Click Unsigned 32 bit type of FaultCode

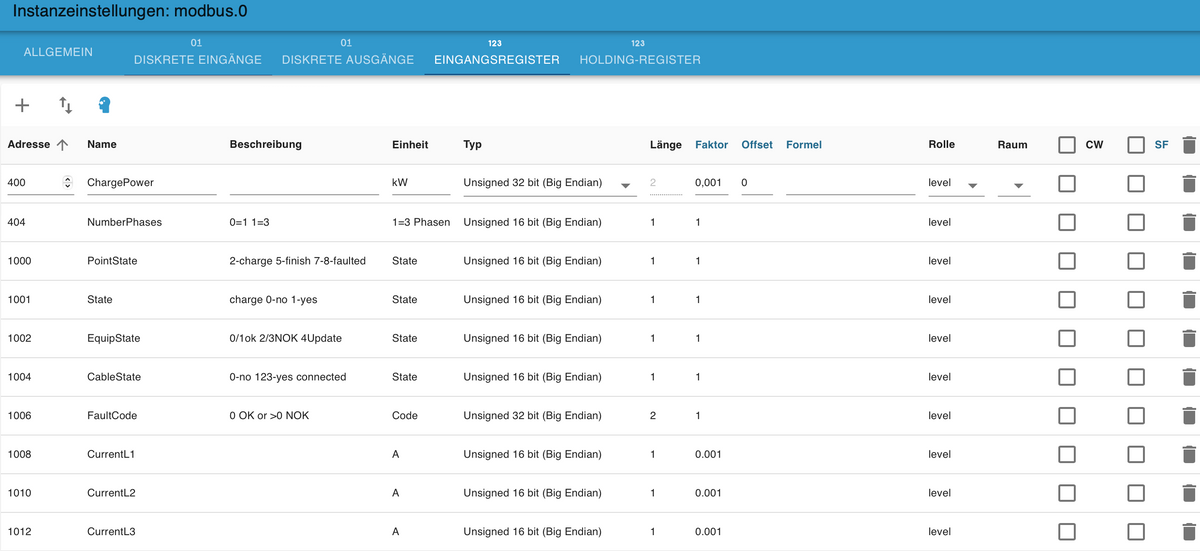[x=532, y=415]
